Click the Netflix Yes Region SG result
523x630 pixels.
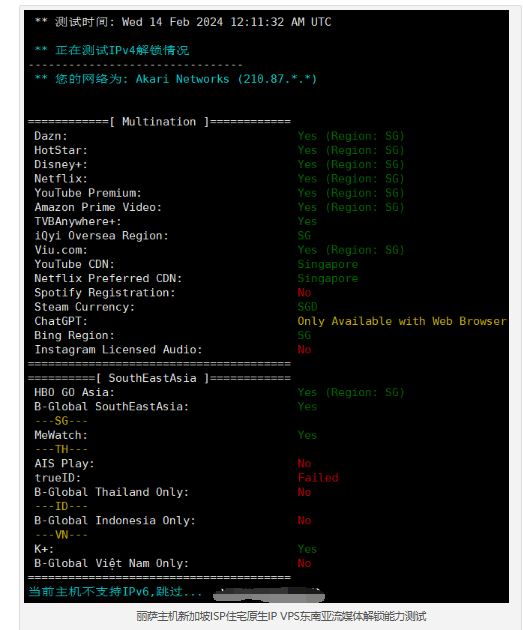(x=351, y=179)
